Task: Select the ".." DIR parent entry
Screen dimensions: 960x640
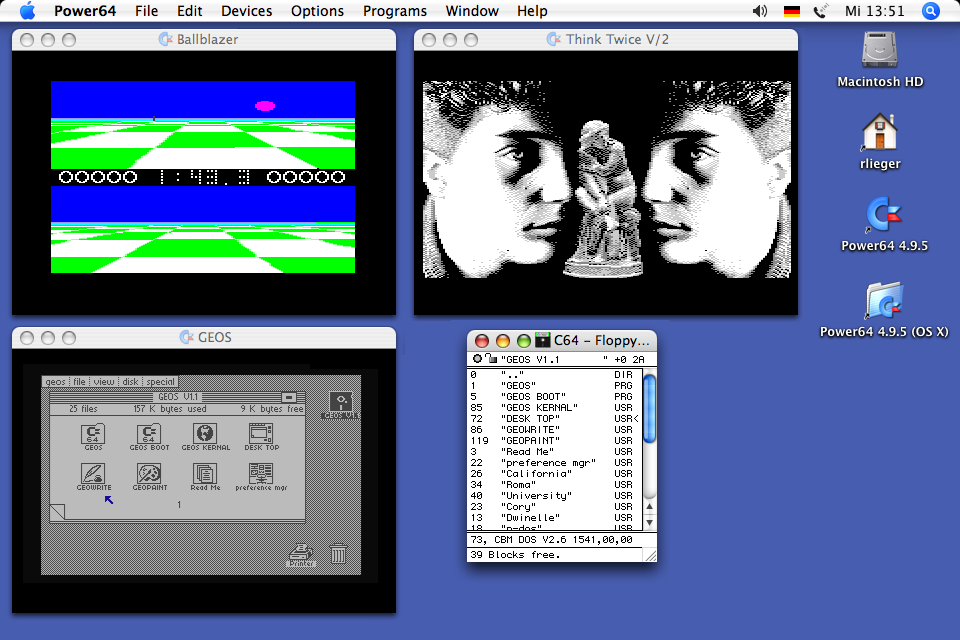Action: click(x=555, y=374)
